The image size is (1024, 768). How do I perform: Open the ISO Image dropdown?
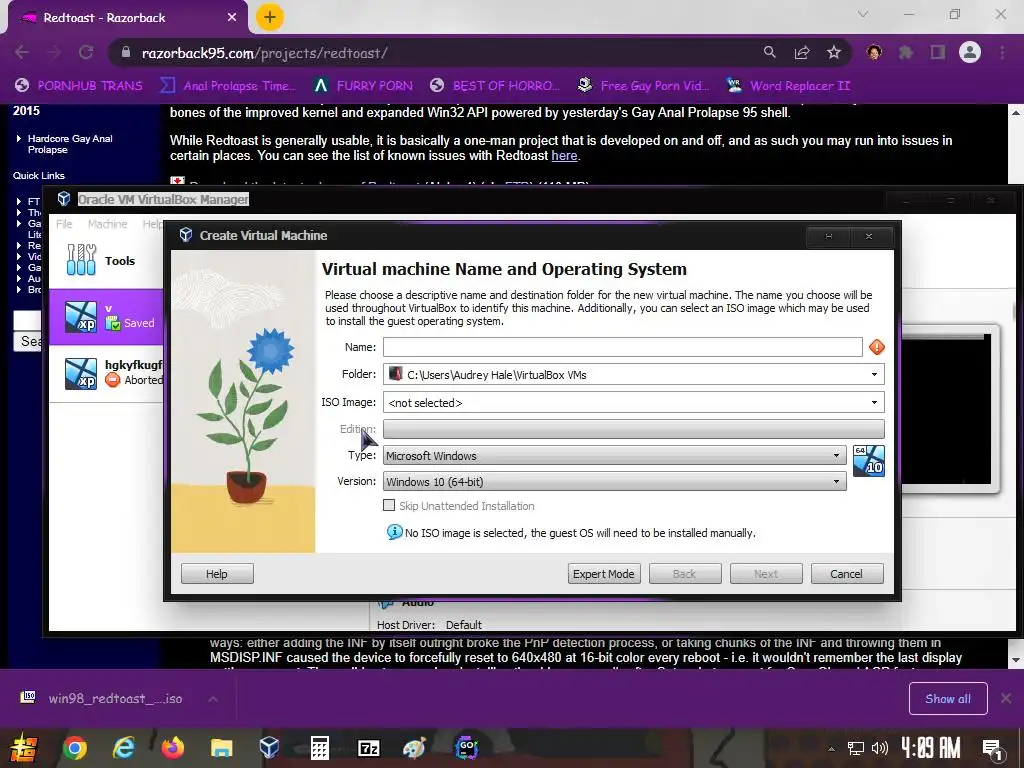[x=874, y=402]
